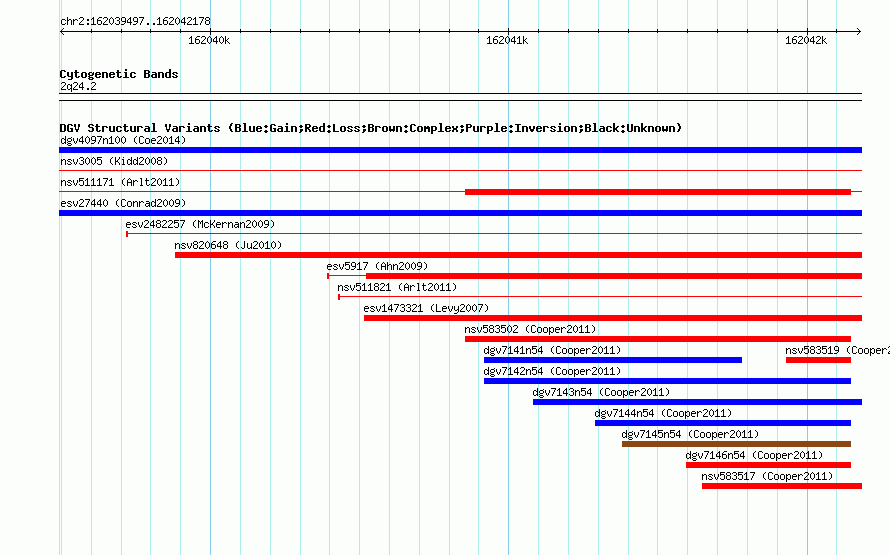This screenshot has height=555, width=890.
Task: Click the 162041k ruler position label
Action: (x=507, y=40)
